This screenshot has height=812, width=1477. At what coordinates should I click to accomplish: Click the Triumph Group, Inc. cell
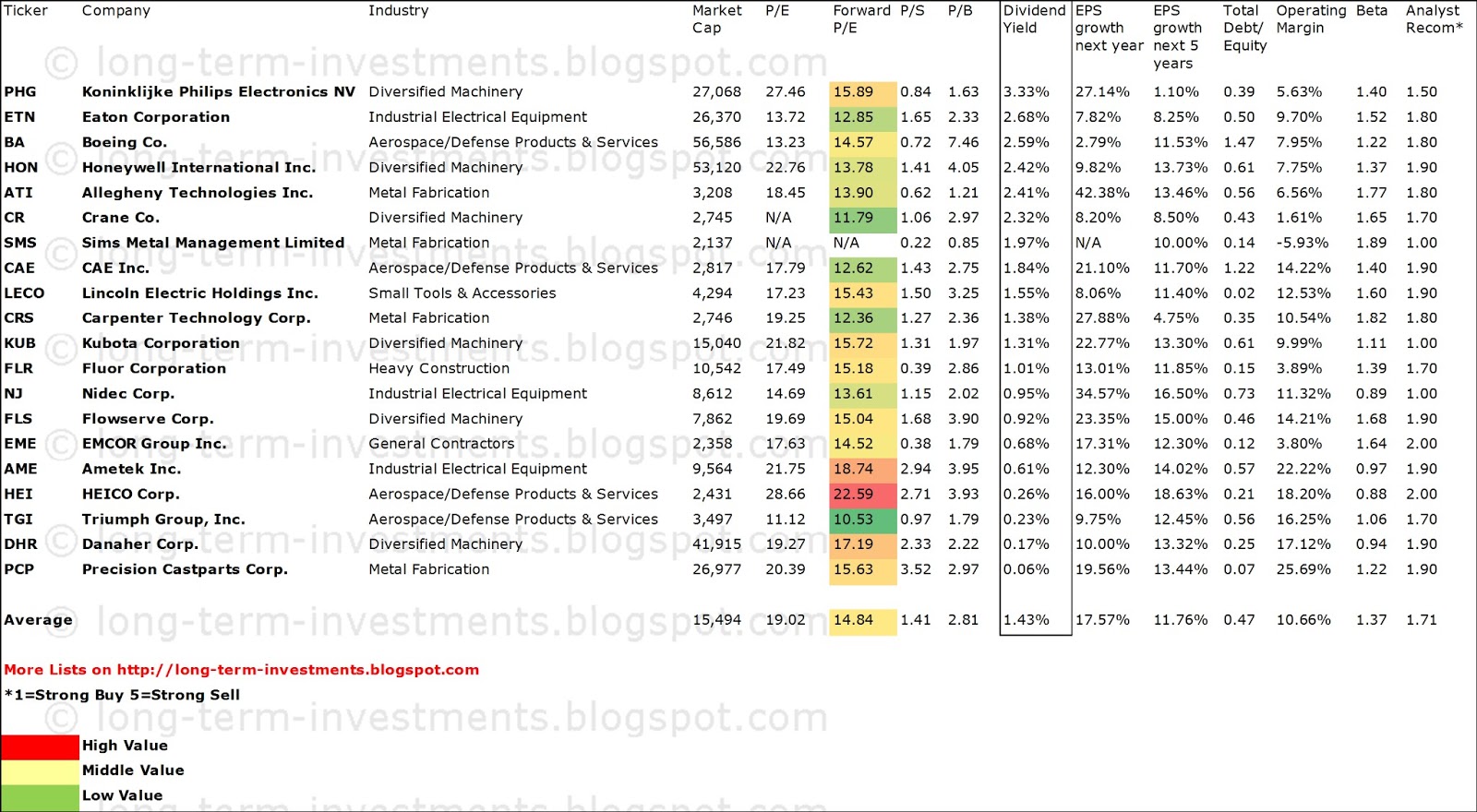[163, 519]
